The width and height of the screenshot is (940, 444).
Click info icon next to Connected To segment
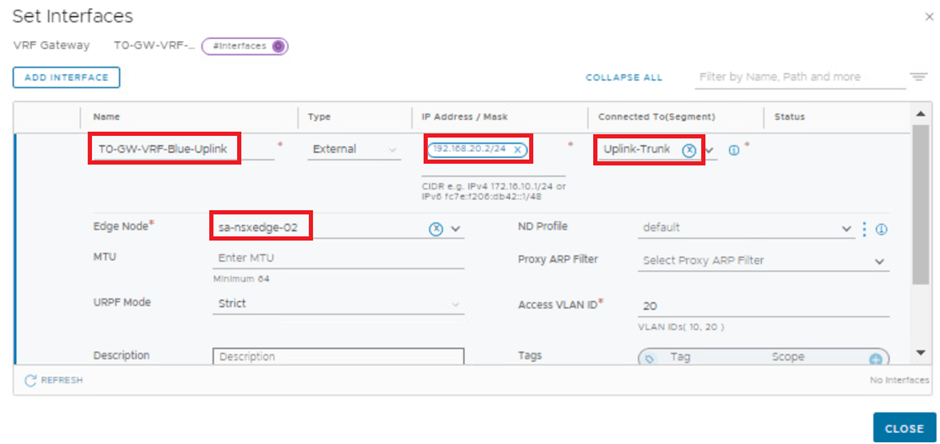pyautogui.click(x=734, y=150)
